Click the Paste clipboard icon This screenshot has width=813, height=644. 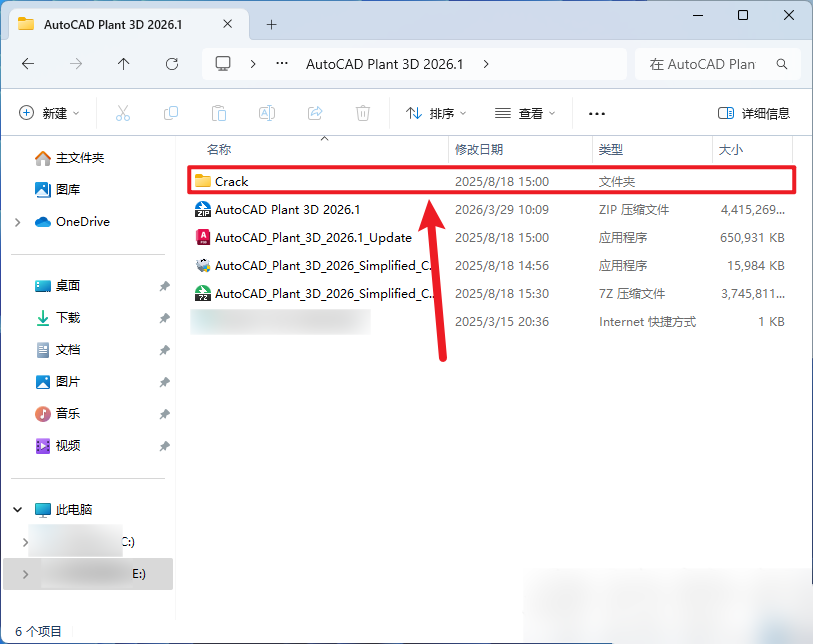[x=219, y=113]
